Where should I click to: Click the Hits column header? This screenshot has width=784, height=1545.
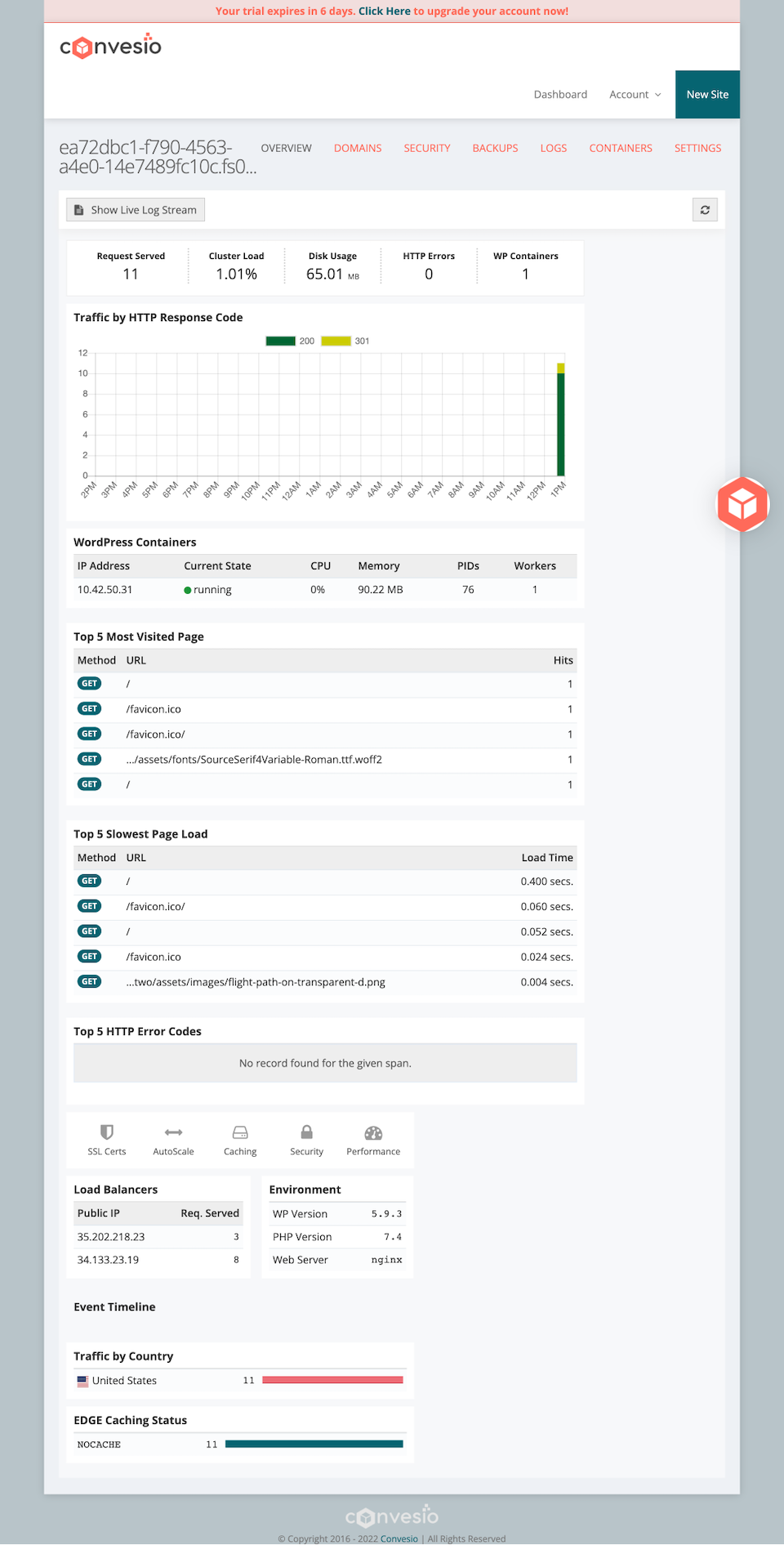563,660
